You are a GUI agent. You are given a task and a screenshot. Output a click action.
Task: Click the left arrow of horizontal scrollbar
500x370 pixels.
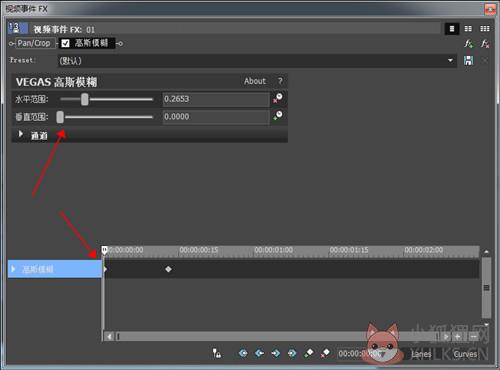point(109,337)
